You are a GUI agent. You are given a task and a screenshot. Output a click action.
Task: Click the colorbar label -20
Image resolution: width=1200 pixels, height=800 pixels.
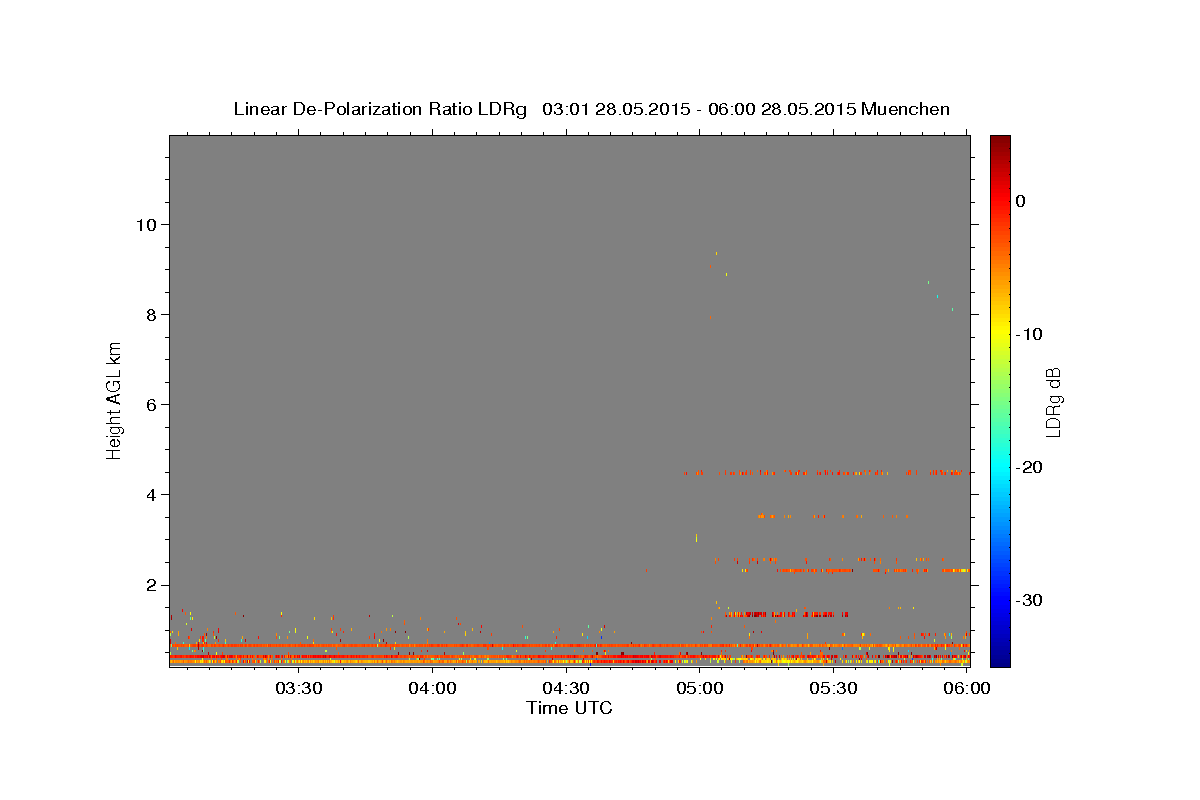click(x=1029, y=467)
